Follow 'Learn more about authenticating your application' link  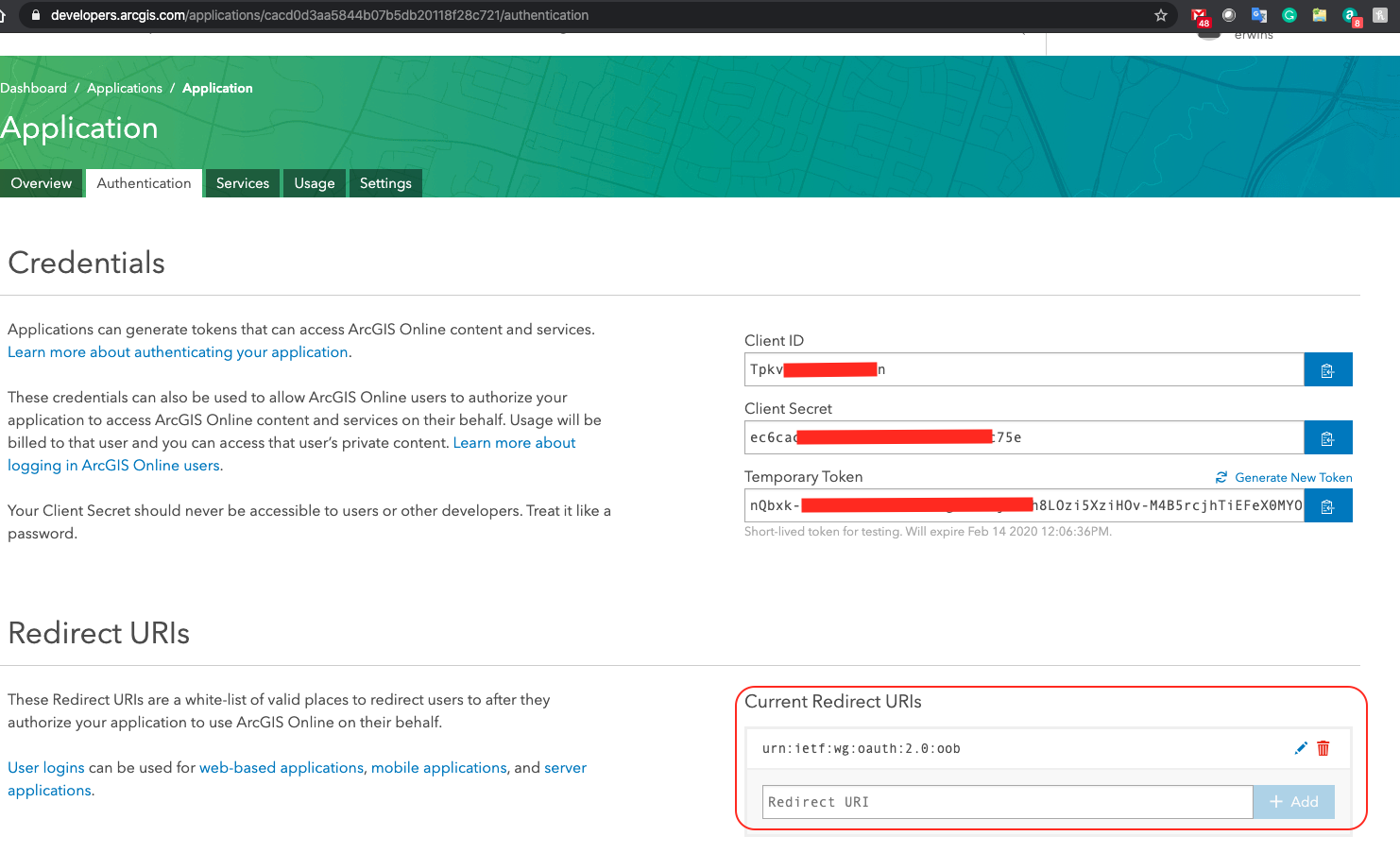[179, 352]
